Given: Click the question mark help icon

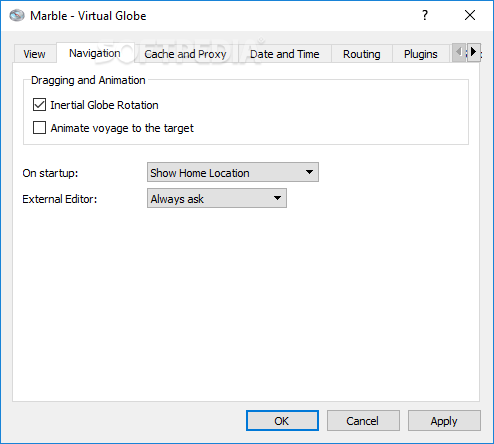Looking at the screenshot, I should pos(425,15).
